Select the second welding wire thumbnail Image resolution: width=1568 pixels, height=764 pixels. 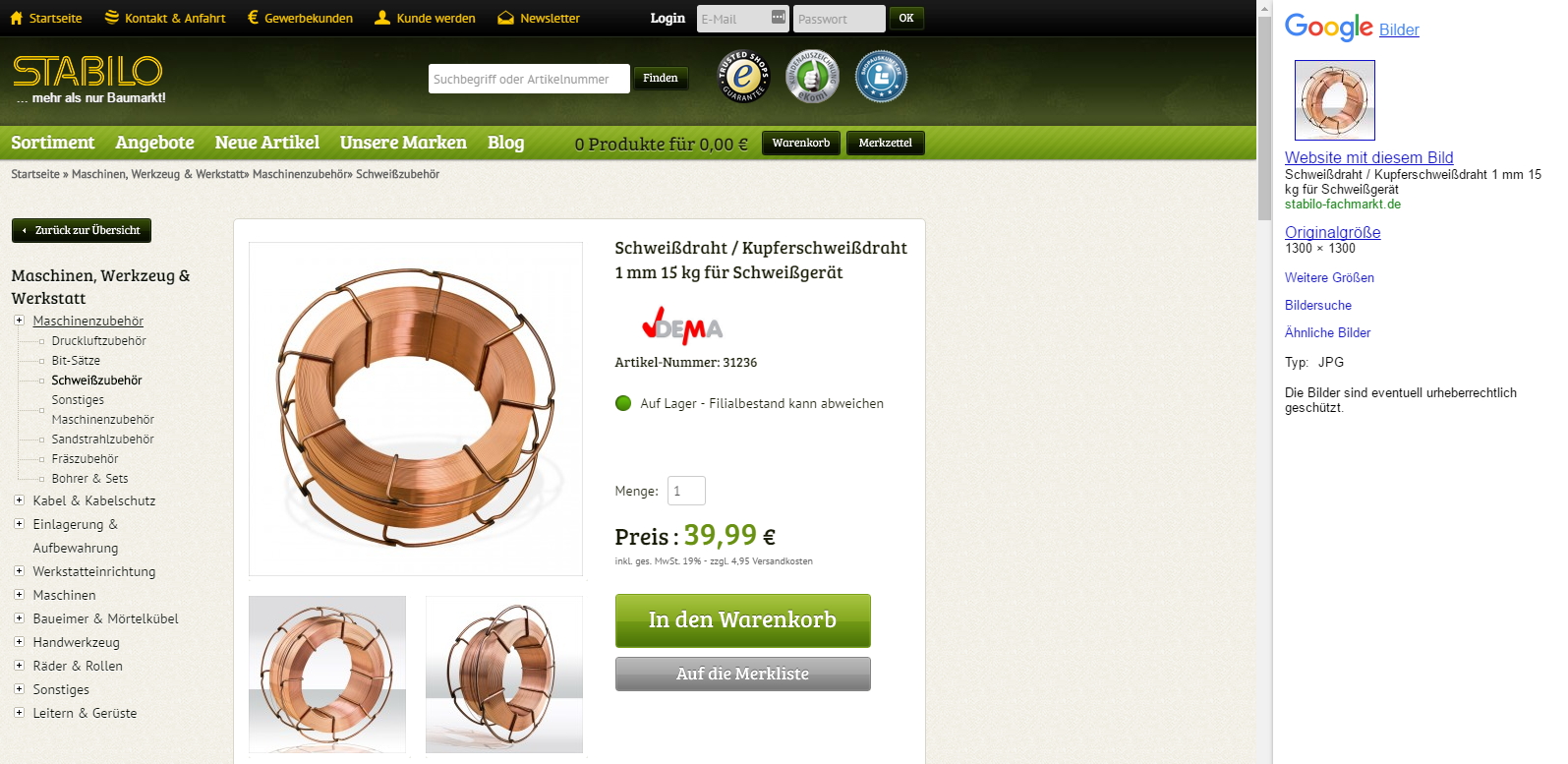504,675
